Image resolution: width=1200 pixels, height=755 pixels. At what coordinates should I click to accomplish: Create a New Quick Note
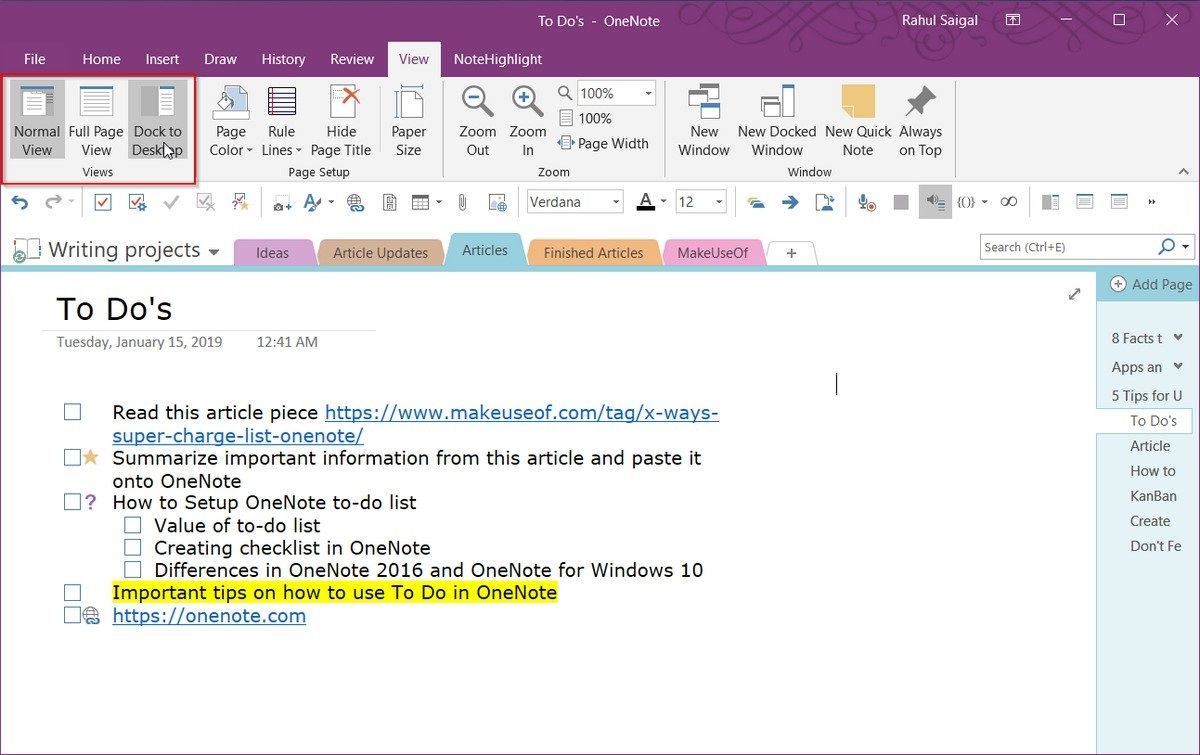tap(857, 118)
